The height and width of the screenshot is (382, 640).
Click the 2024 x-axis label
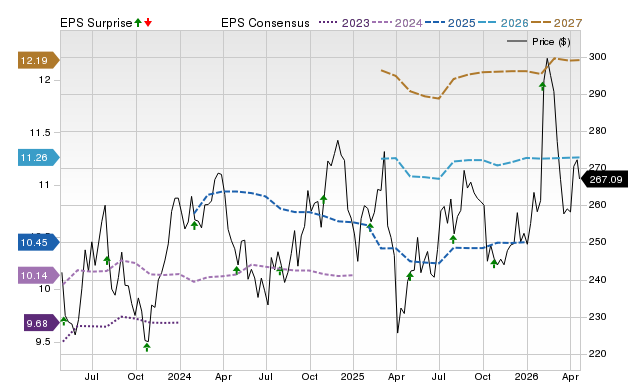(180, 376)
